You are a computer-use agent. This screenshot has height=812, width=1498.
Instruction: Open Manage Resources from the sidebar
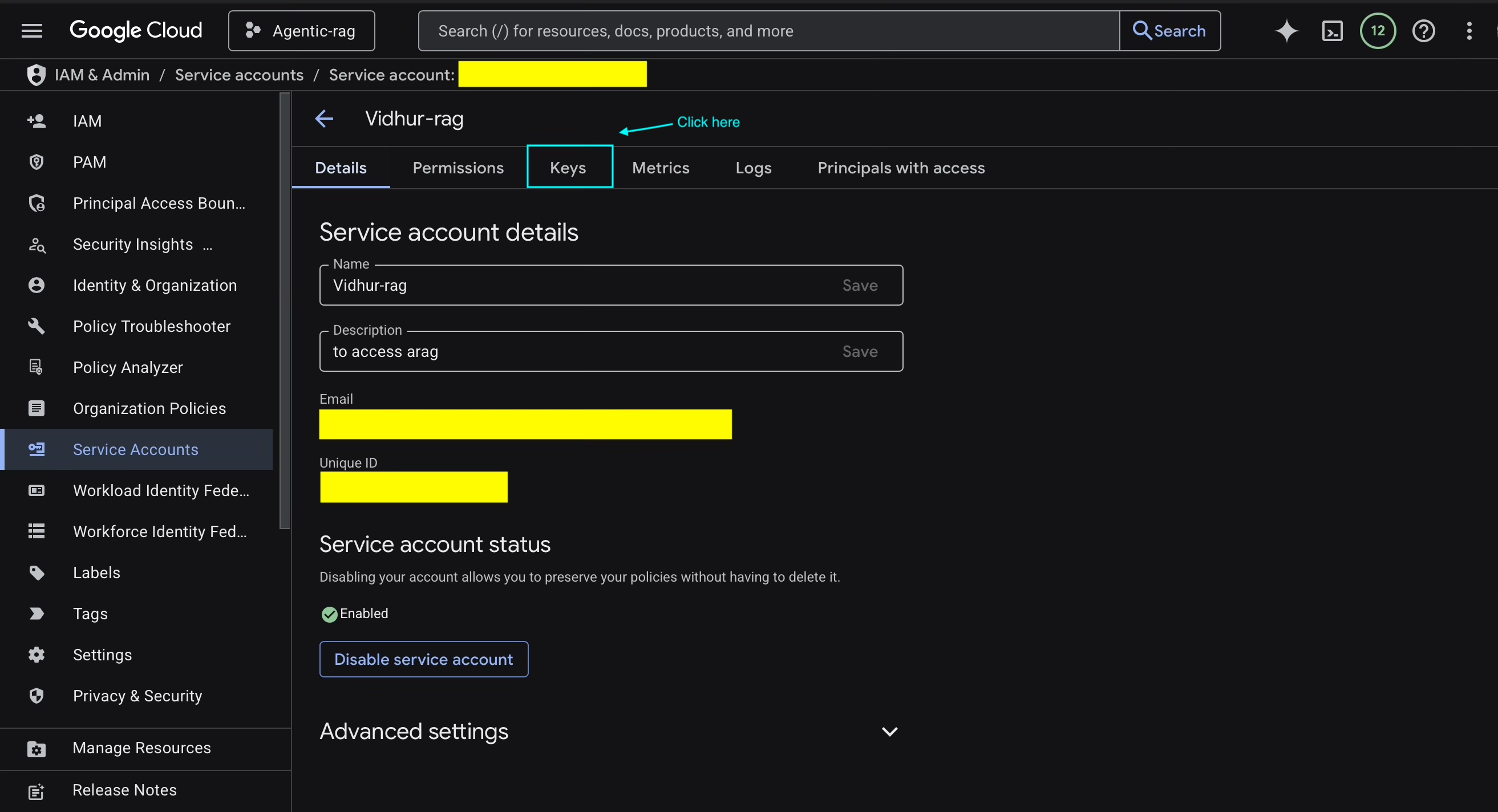pos(141,748)
